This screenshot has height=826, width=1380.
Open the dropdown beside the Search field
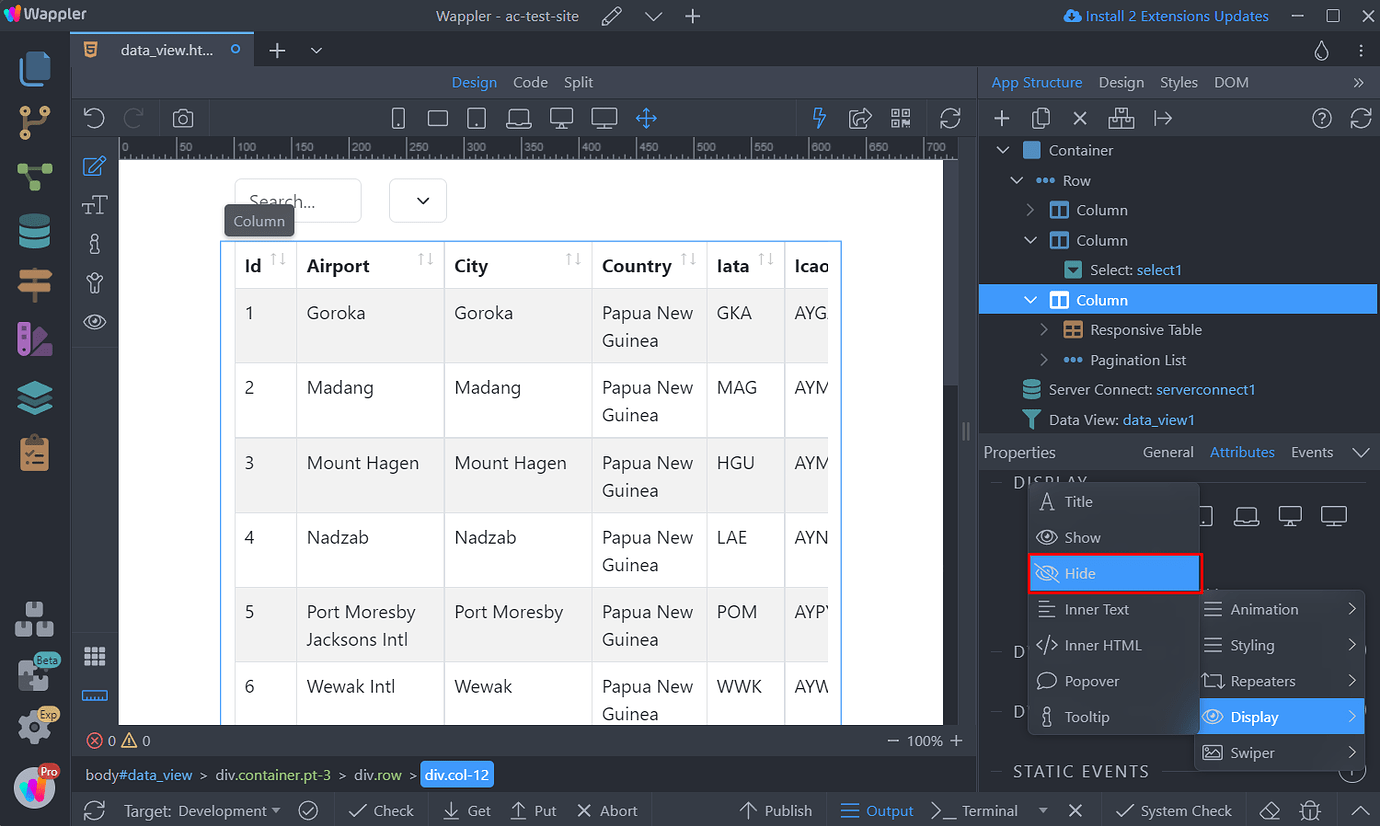point(418,201)
